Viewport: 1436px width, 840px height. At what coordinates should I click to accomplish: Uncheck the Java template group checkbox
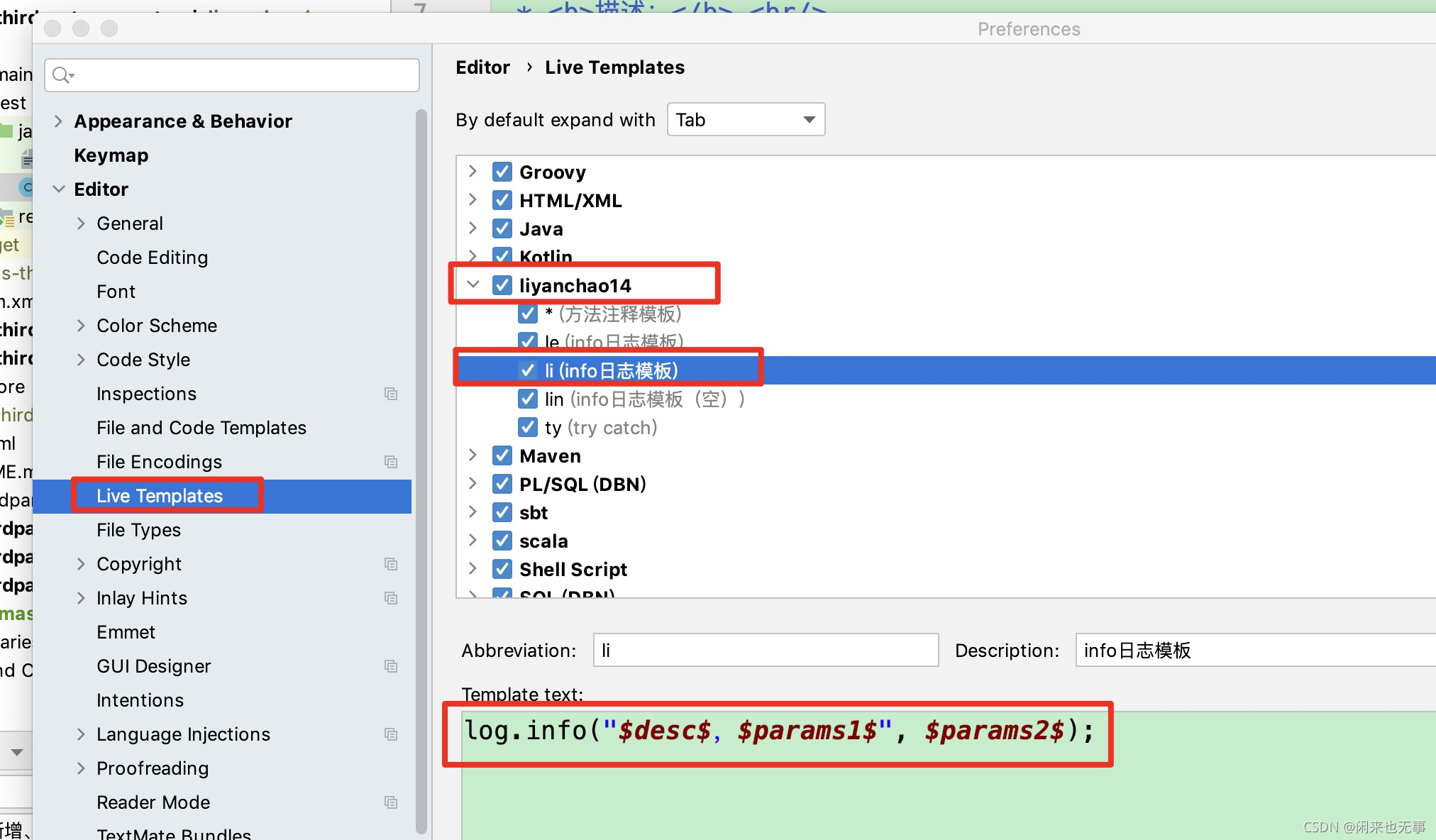point(502,228)
